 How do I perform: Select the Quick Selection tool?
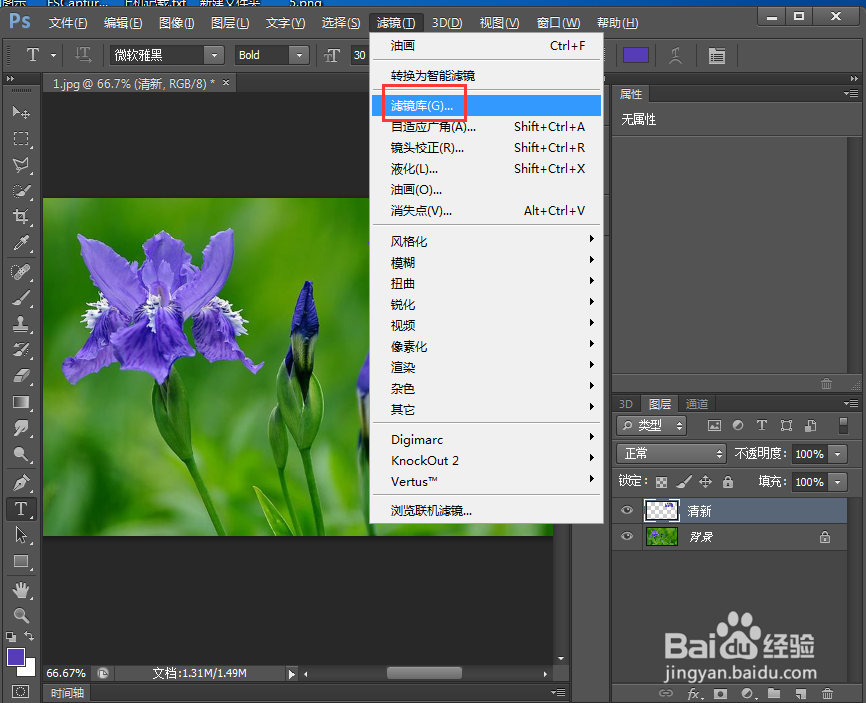(21, 191)
